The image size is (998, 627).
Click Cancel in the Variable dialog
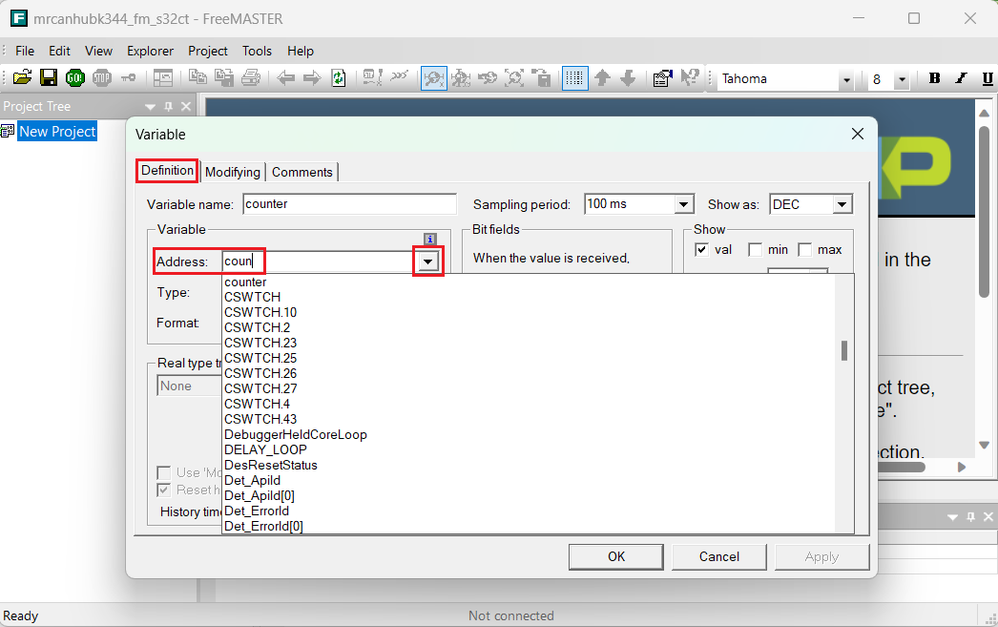[x=719, y=557]
